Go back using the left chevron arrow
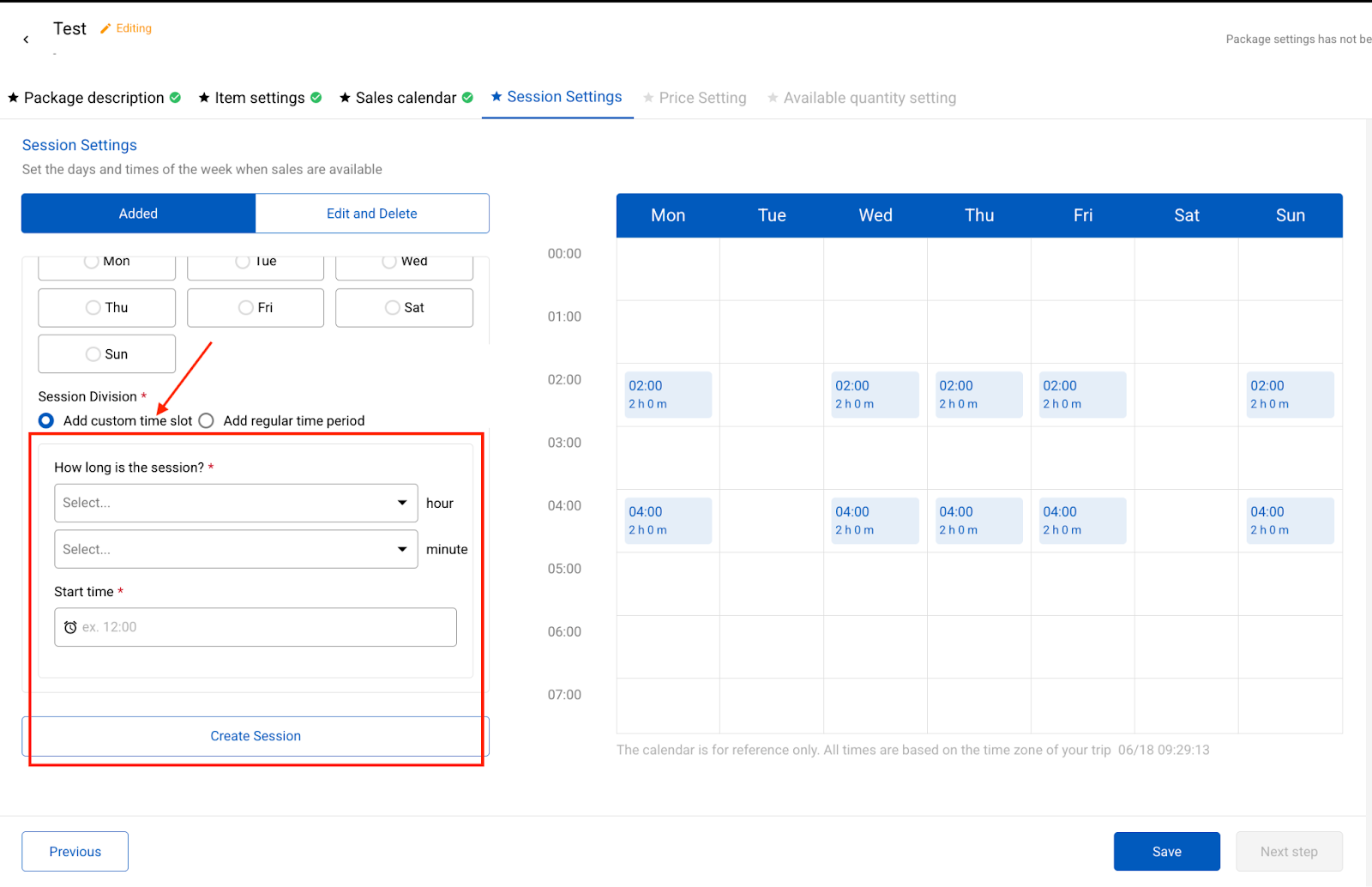The height and width of the screenshot is (887, 1372). point(26,39)
